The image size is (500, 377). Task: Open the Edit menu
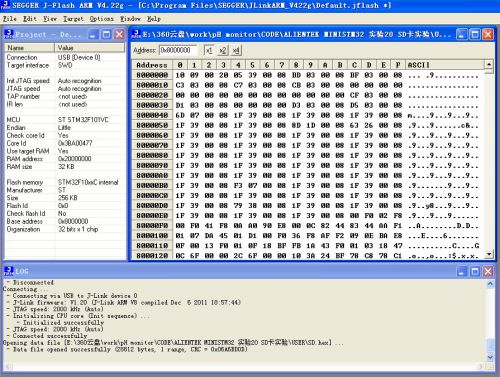[x=30, y=19]
